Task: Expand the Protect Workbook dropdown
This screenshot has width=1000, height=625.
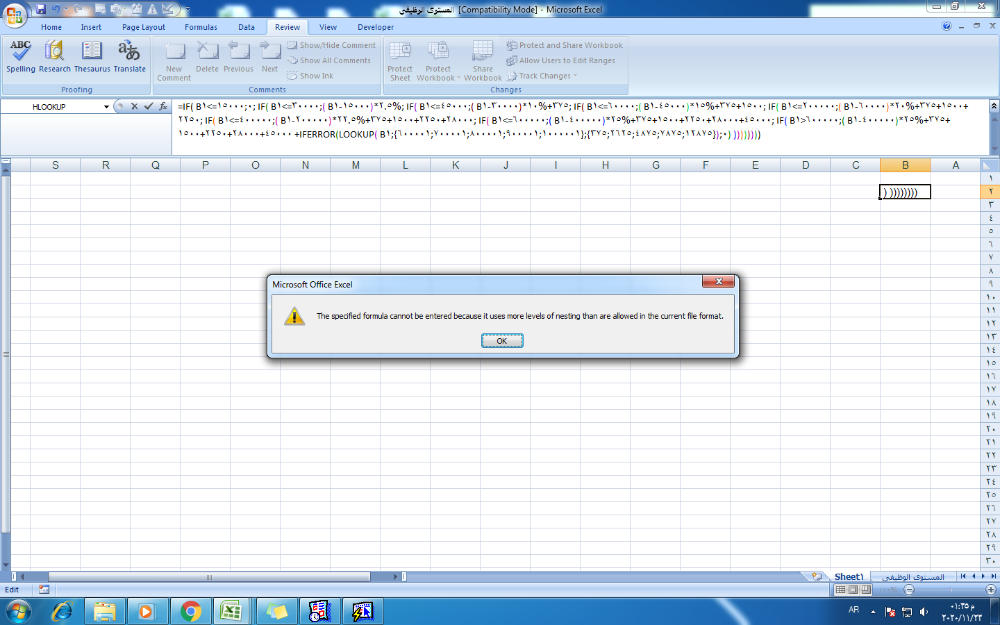Action: click(438, 61)
